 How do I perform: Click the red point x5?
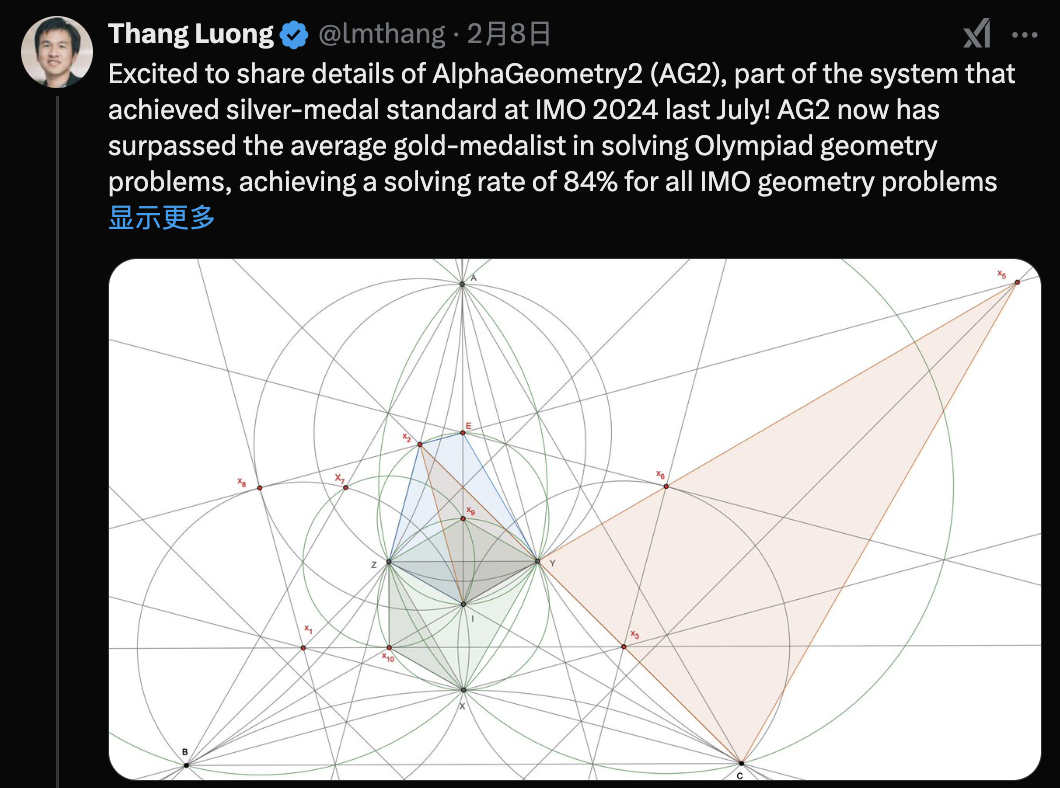(1017, 282)
